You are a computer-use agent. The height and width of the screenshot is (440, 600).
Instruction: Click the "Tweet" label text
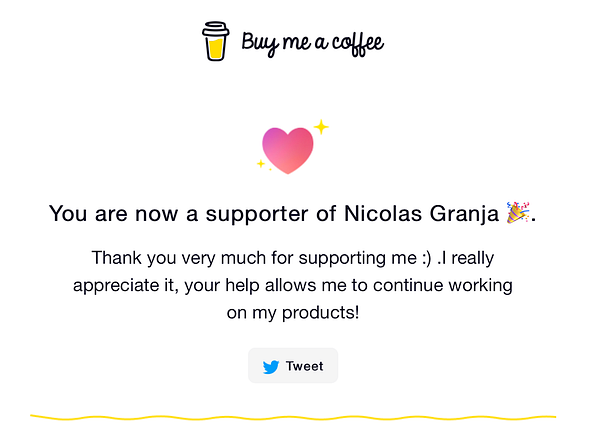305,366
